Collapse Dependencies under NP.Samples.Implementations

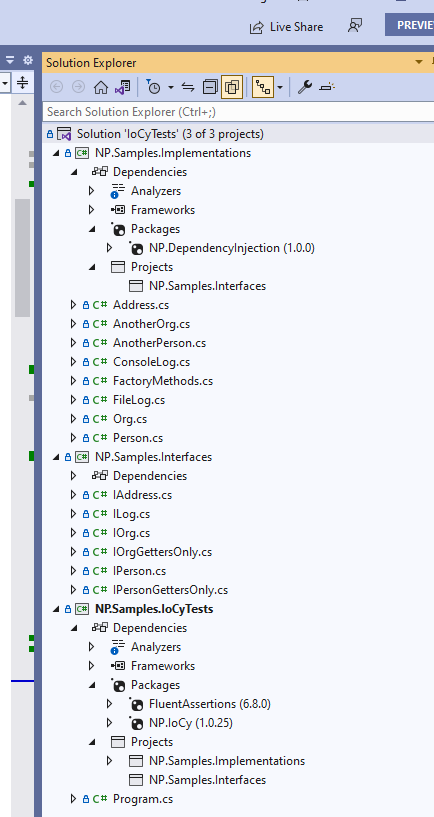(73, 172)
